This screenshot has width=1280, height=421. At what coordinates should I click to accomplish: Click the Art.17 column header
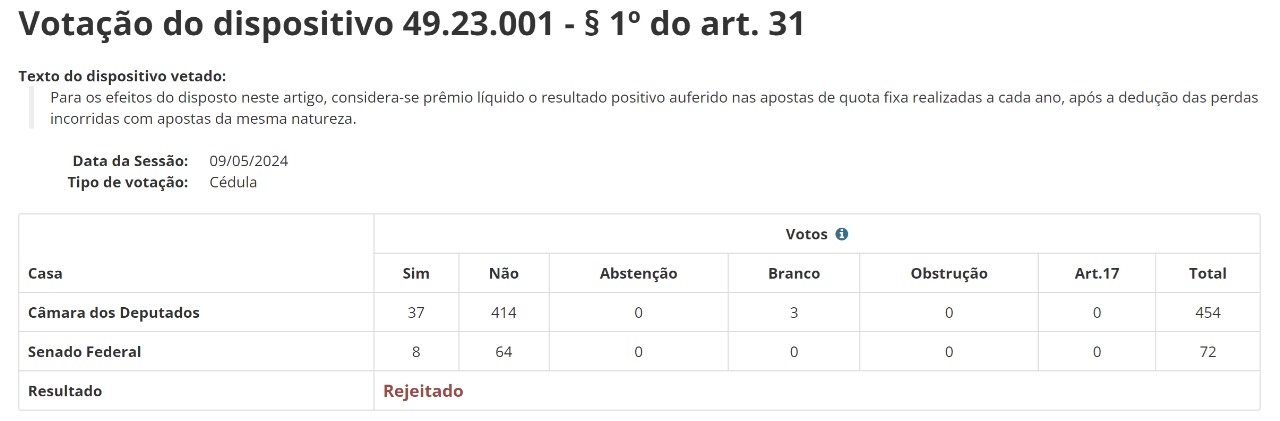coord(1097,273)
